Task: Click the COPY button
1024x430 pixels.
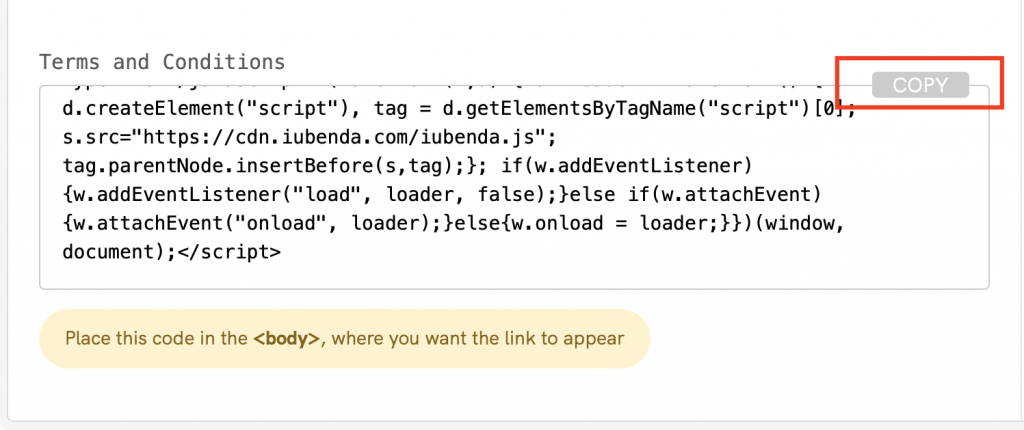Action: pos(919,85)
